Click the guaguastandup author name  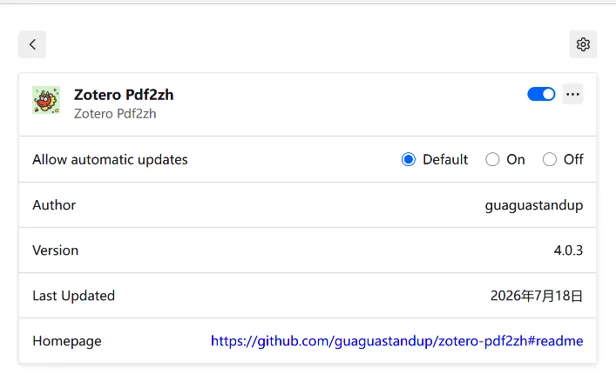pos(534,205)
